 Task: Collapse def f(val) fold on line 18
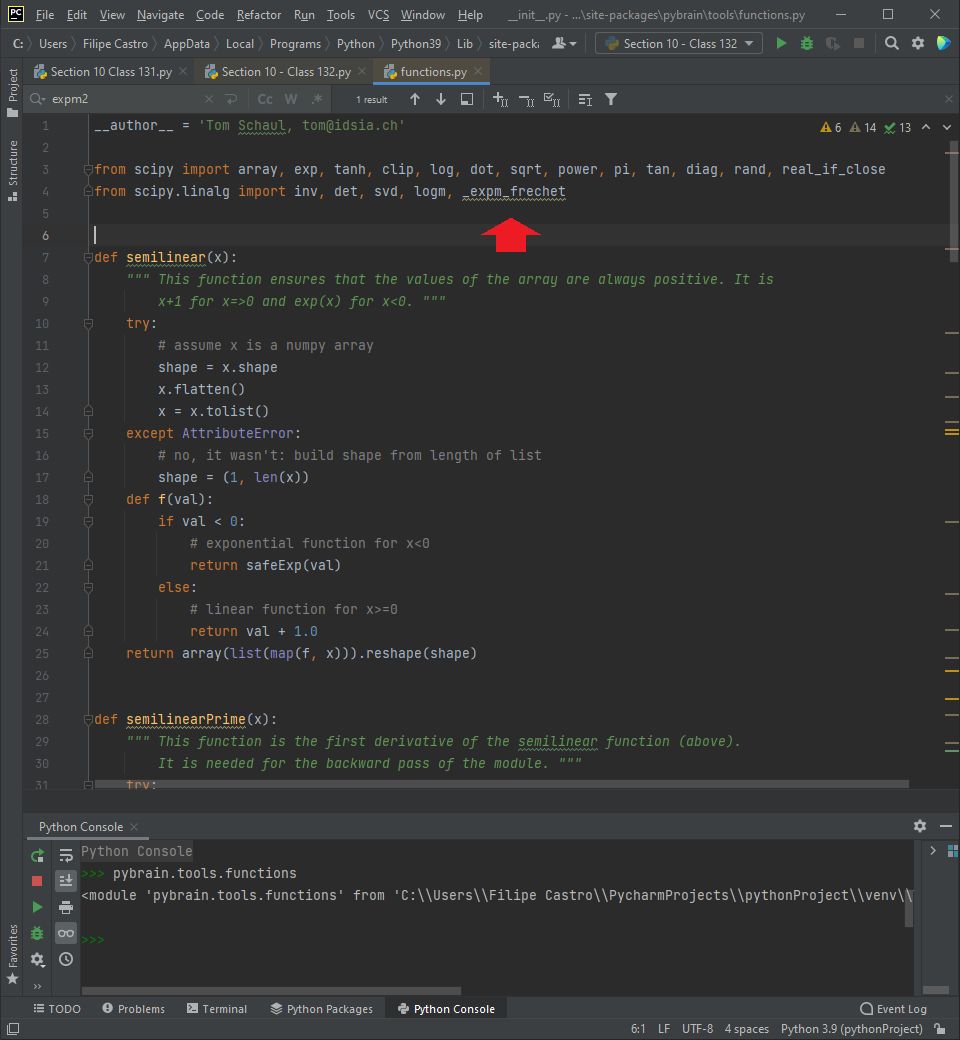tap(88, 499)
